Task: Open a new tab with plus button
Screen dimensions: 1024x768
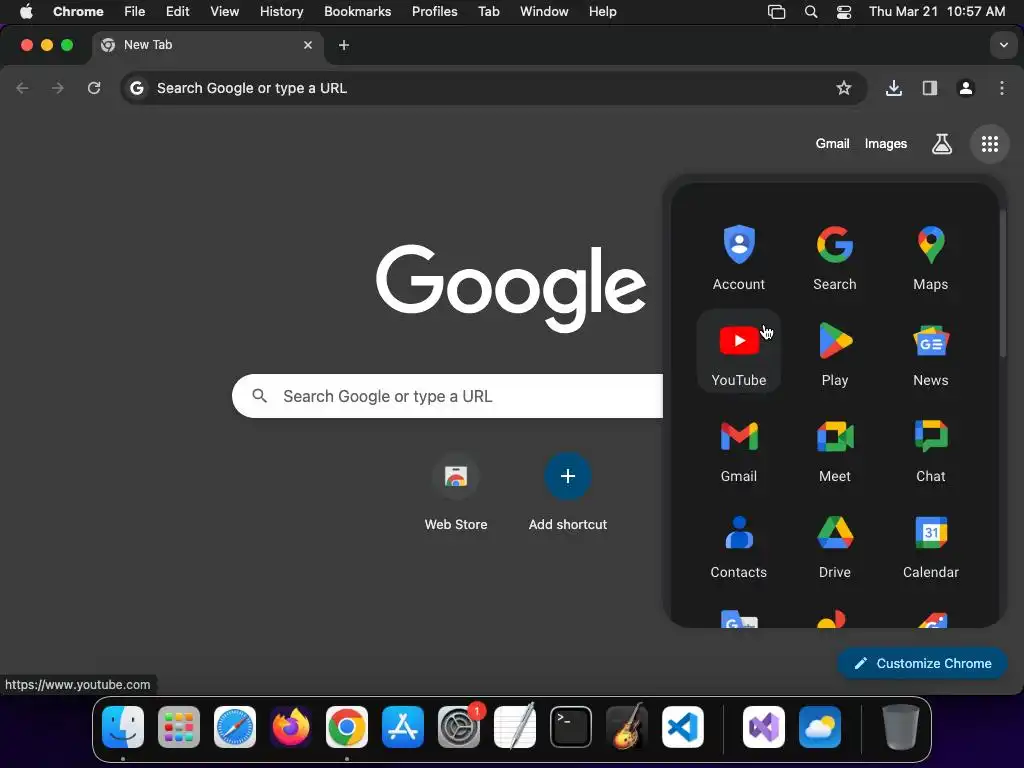Action: [344, 45]
